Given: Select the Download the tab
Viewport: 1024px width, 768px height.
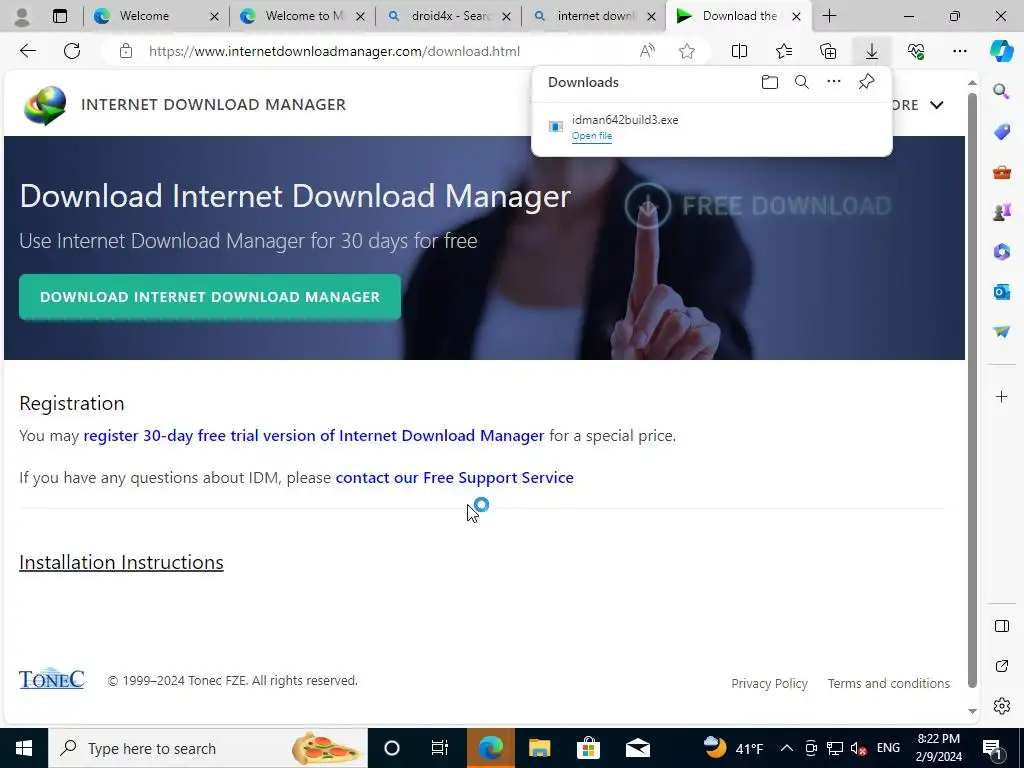Looking at the screenshot, I should tap(738, 16).
